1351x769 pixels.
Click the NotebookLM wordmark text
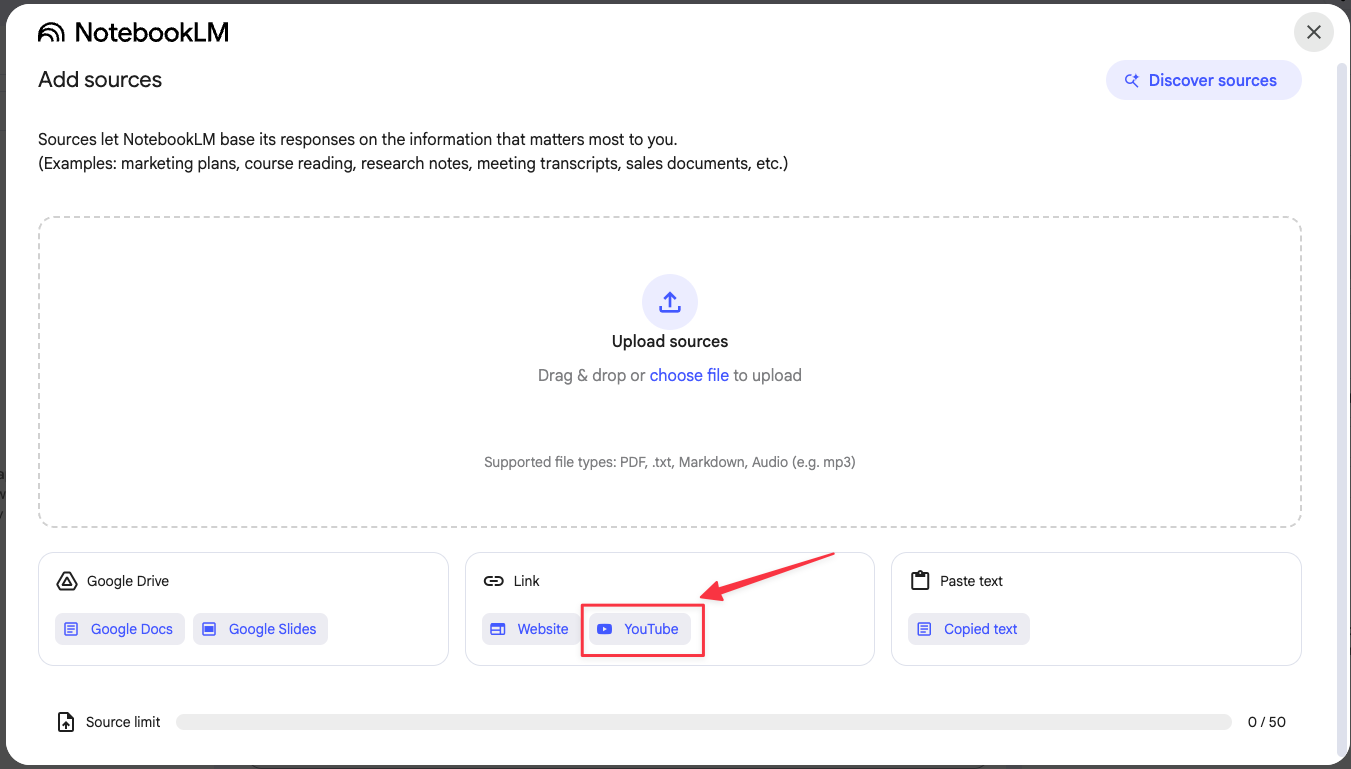[x=152, y=33]
